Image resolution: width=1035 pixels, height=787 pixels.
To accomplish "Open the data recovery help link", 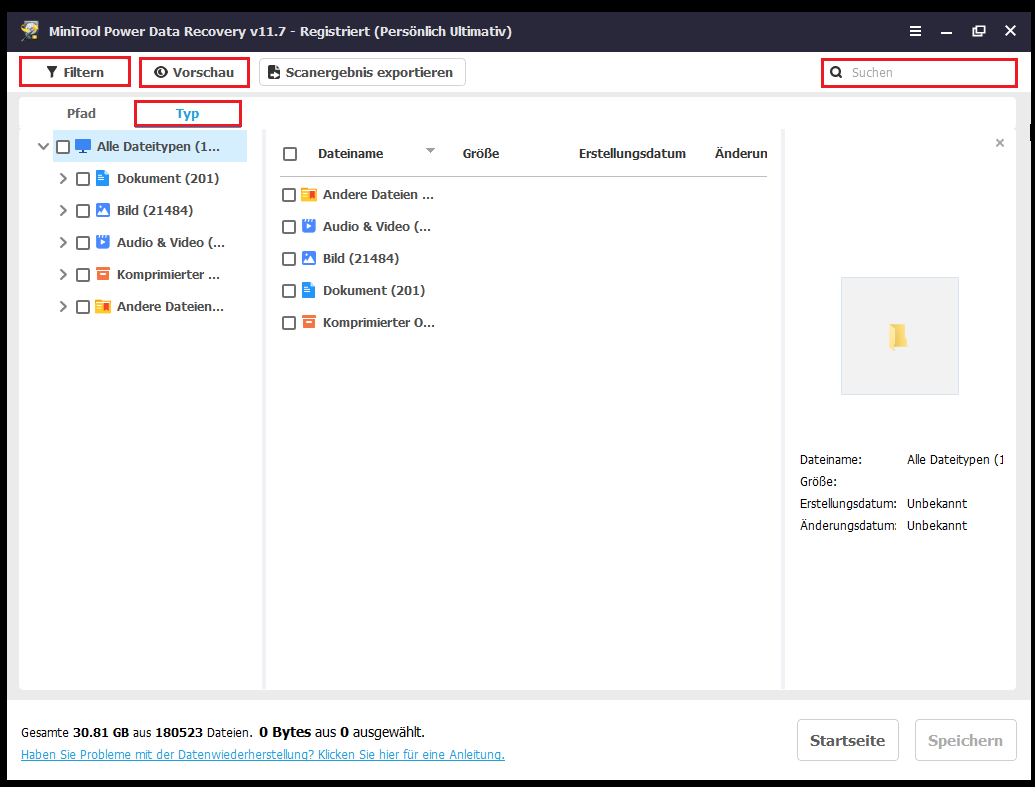I will pyautogui.click(x=263, y=754).
